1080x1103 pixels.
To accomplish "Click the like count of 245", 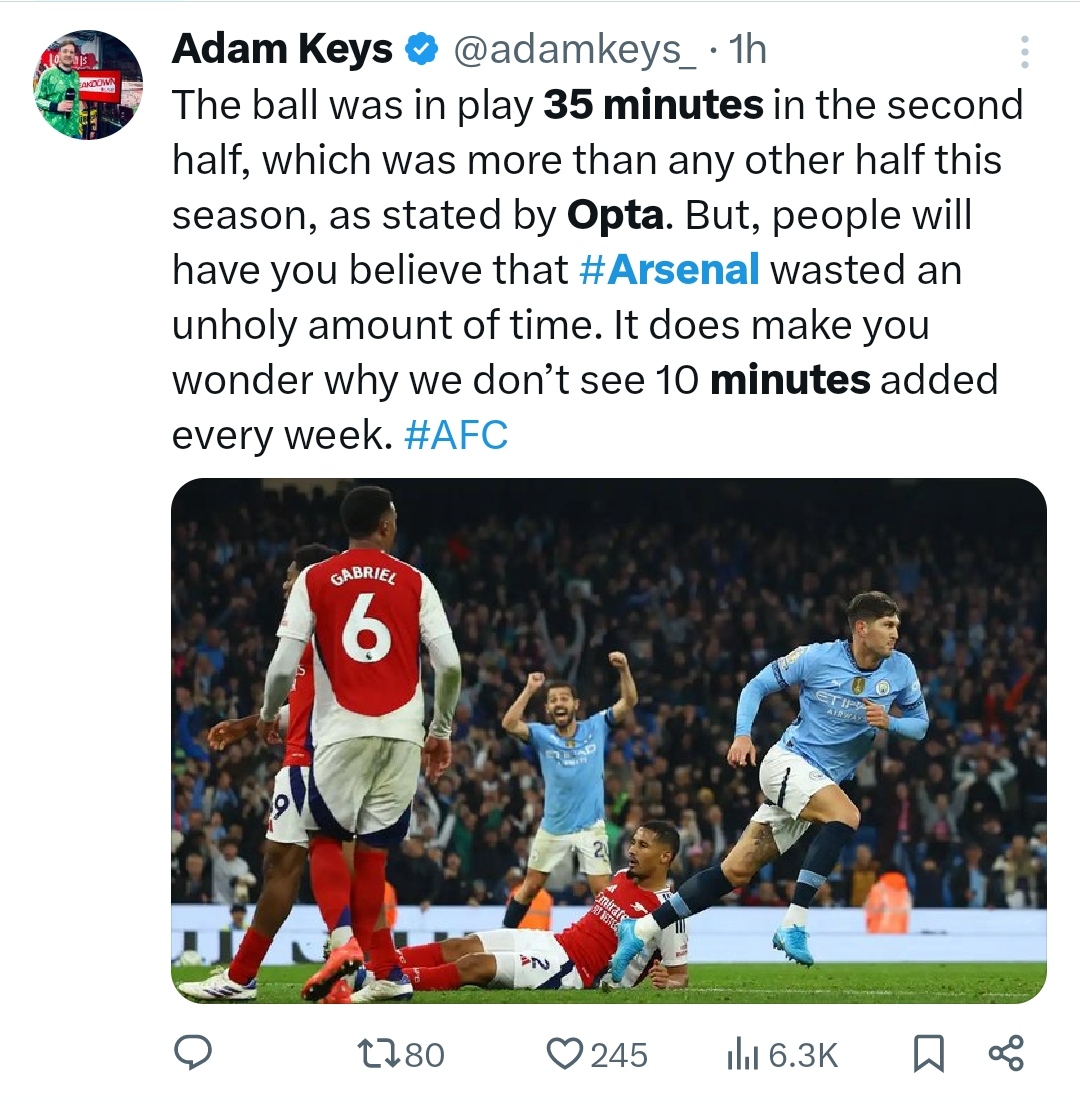I will (617, 1054).
